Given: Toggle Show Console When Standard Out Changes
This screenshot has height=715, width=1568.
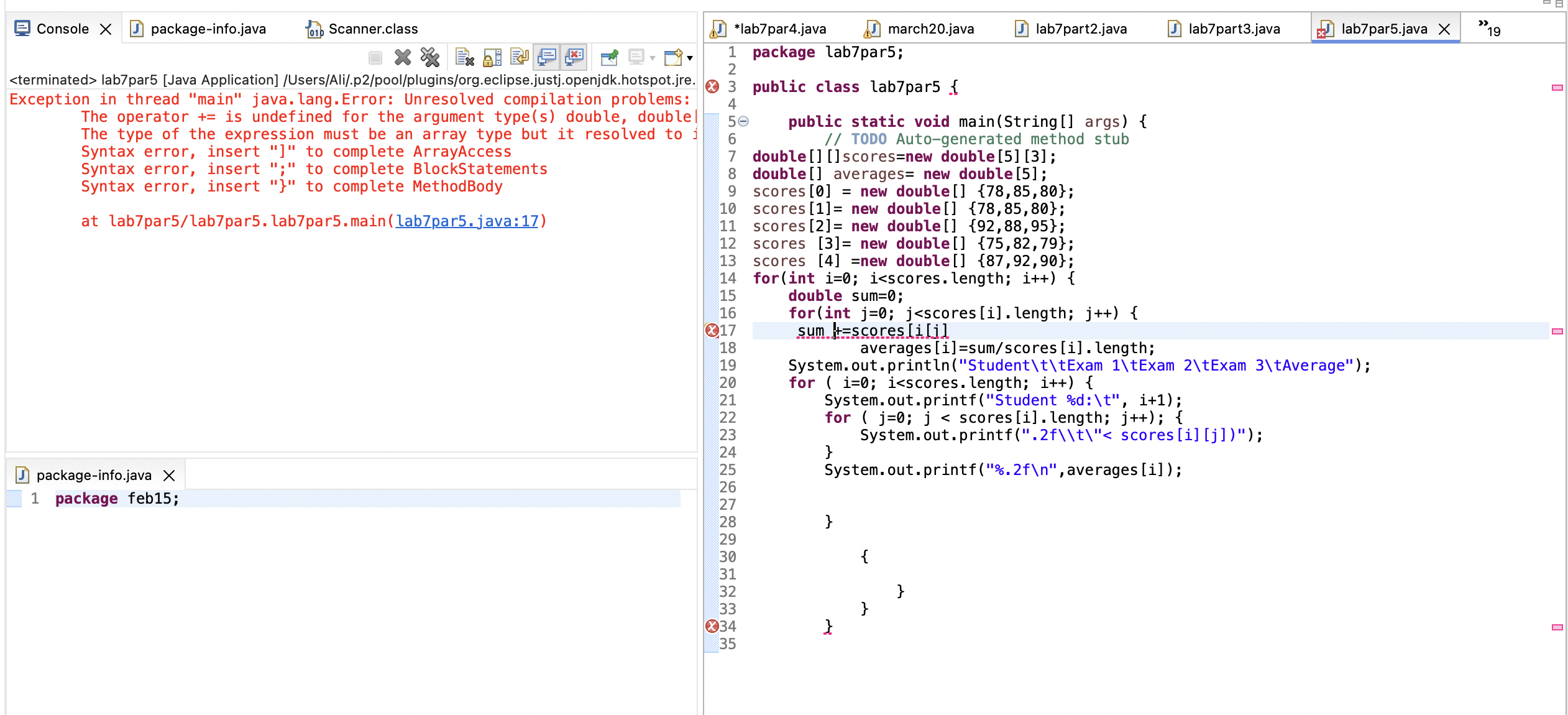Looking at the screenshot, I should click(547, 57).
